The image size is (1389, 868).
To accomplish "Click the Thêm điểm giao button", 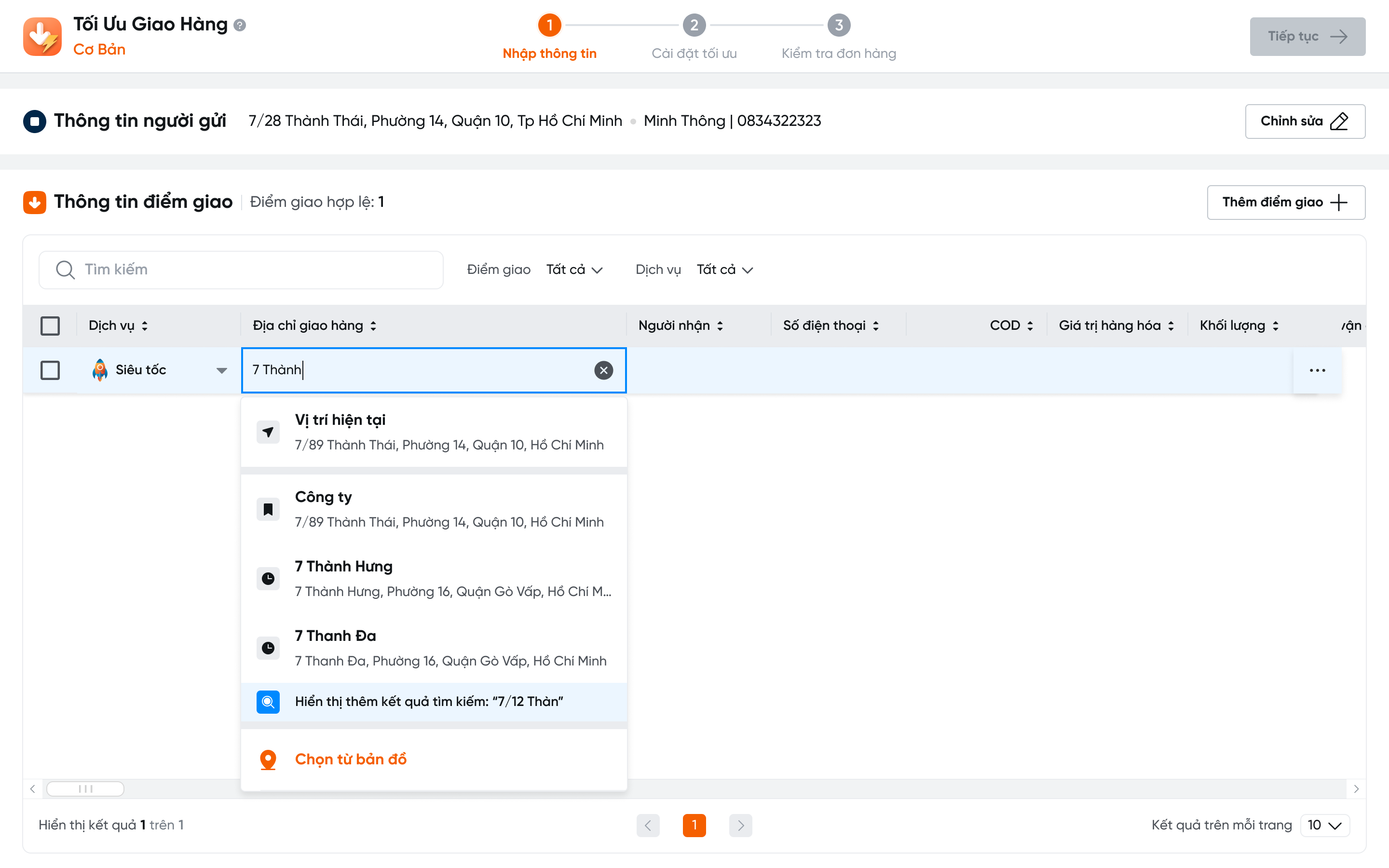I will coord(1286,202).
